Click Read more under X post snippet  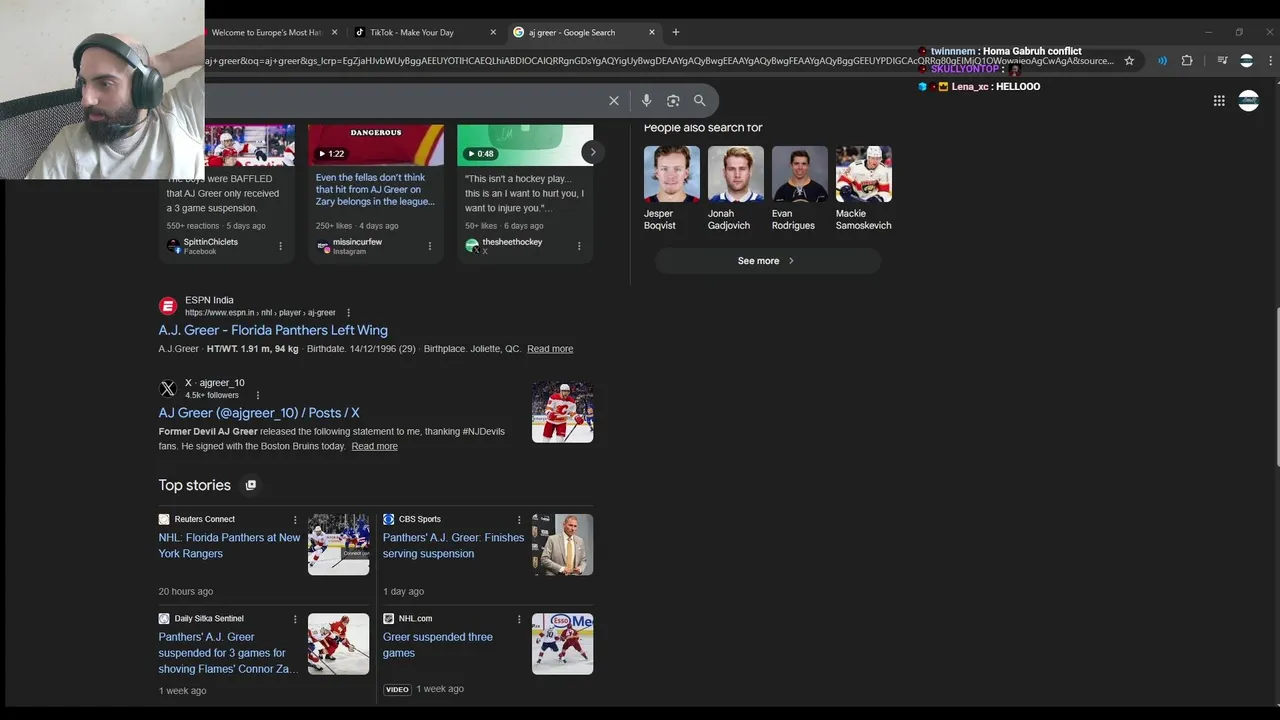pyautogui.click(x=374, y=446)
